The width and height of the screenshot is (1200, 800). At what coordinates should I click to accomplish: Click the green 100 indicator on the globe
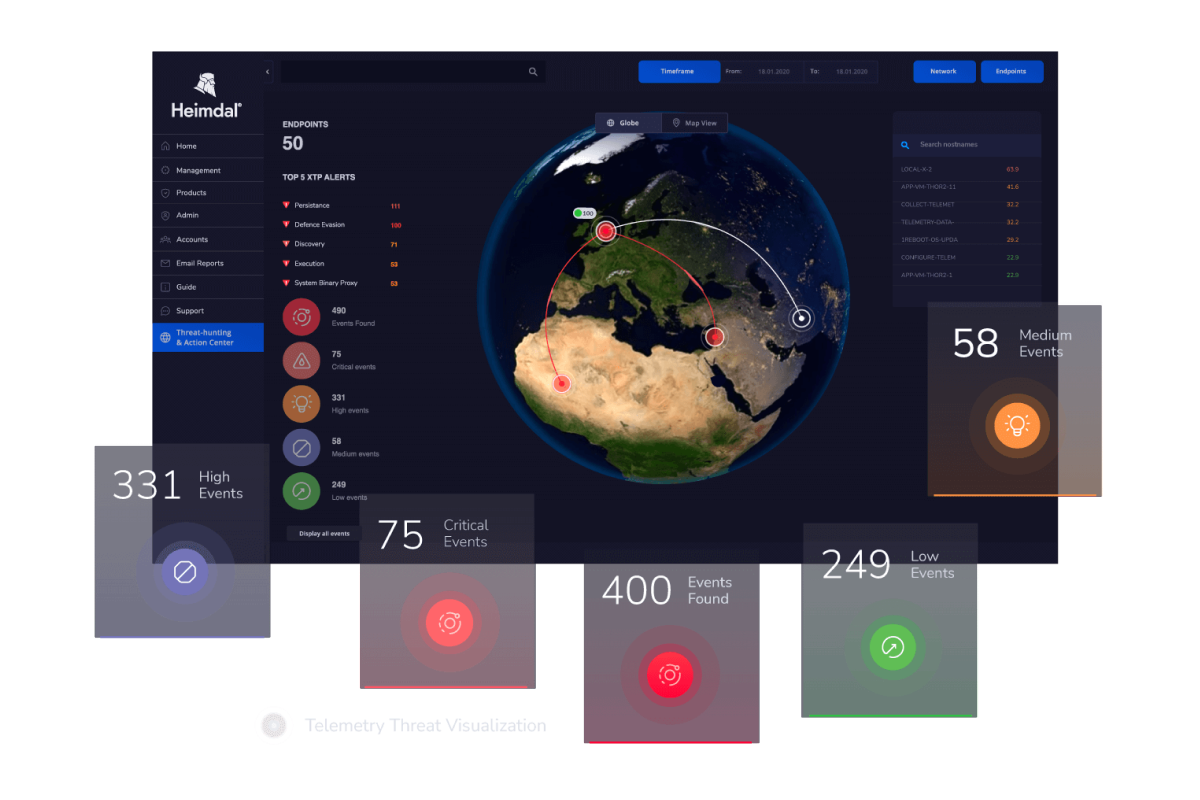point(584,213)
